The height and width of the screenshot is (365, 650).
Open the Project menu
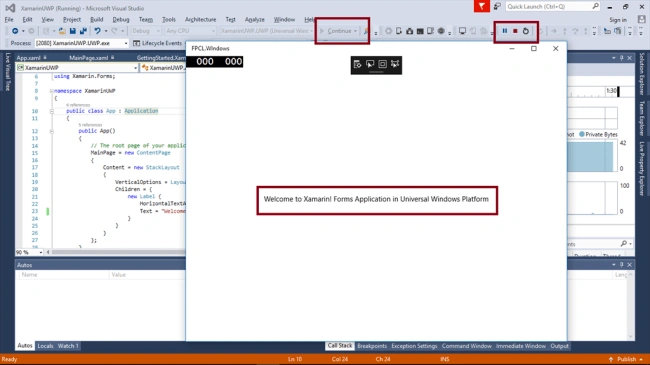pos(72,19)
